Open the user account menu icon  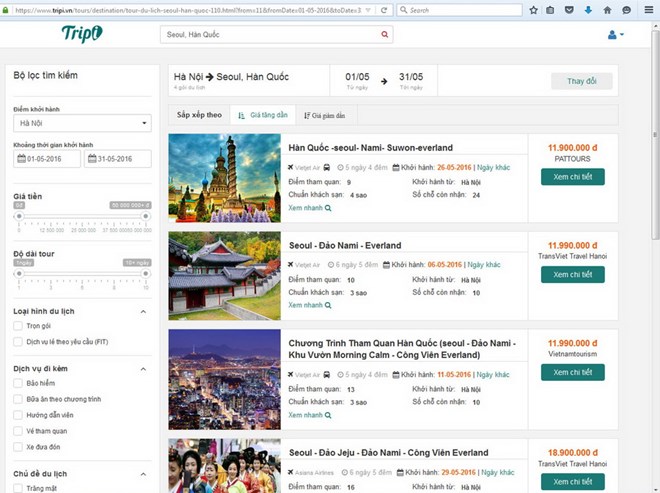click(615, 35)
